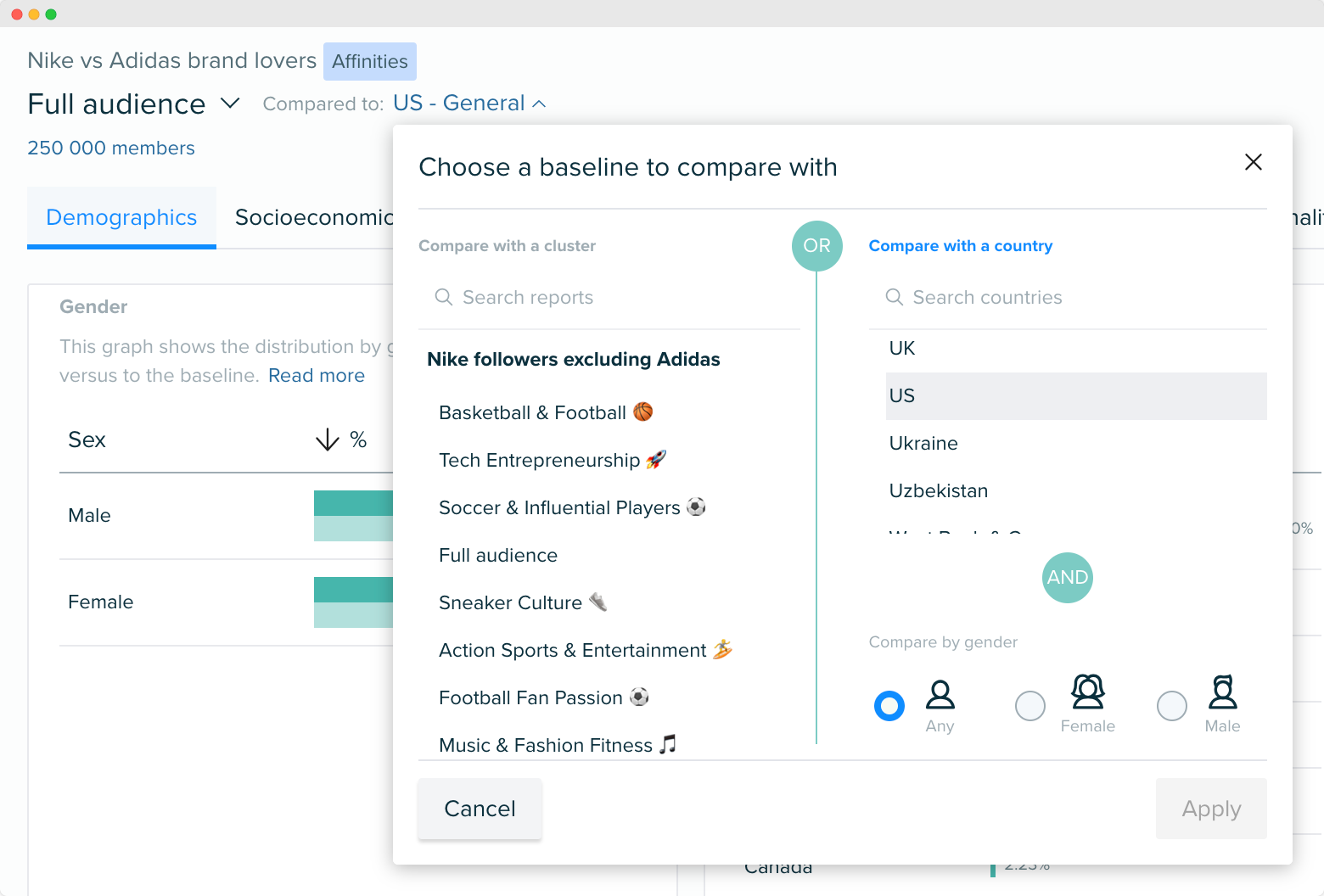Click the Any gender person icon
Viewport: 1324px width, 896px height.
(940, 694)
